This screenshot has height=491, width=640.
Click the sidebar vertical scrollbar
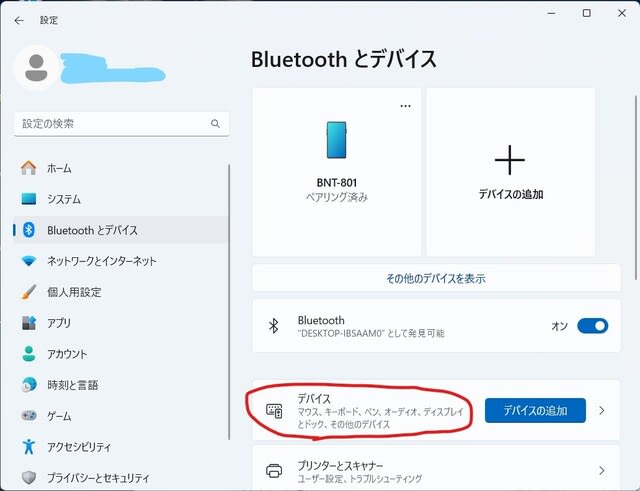pos(229,302)
